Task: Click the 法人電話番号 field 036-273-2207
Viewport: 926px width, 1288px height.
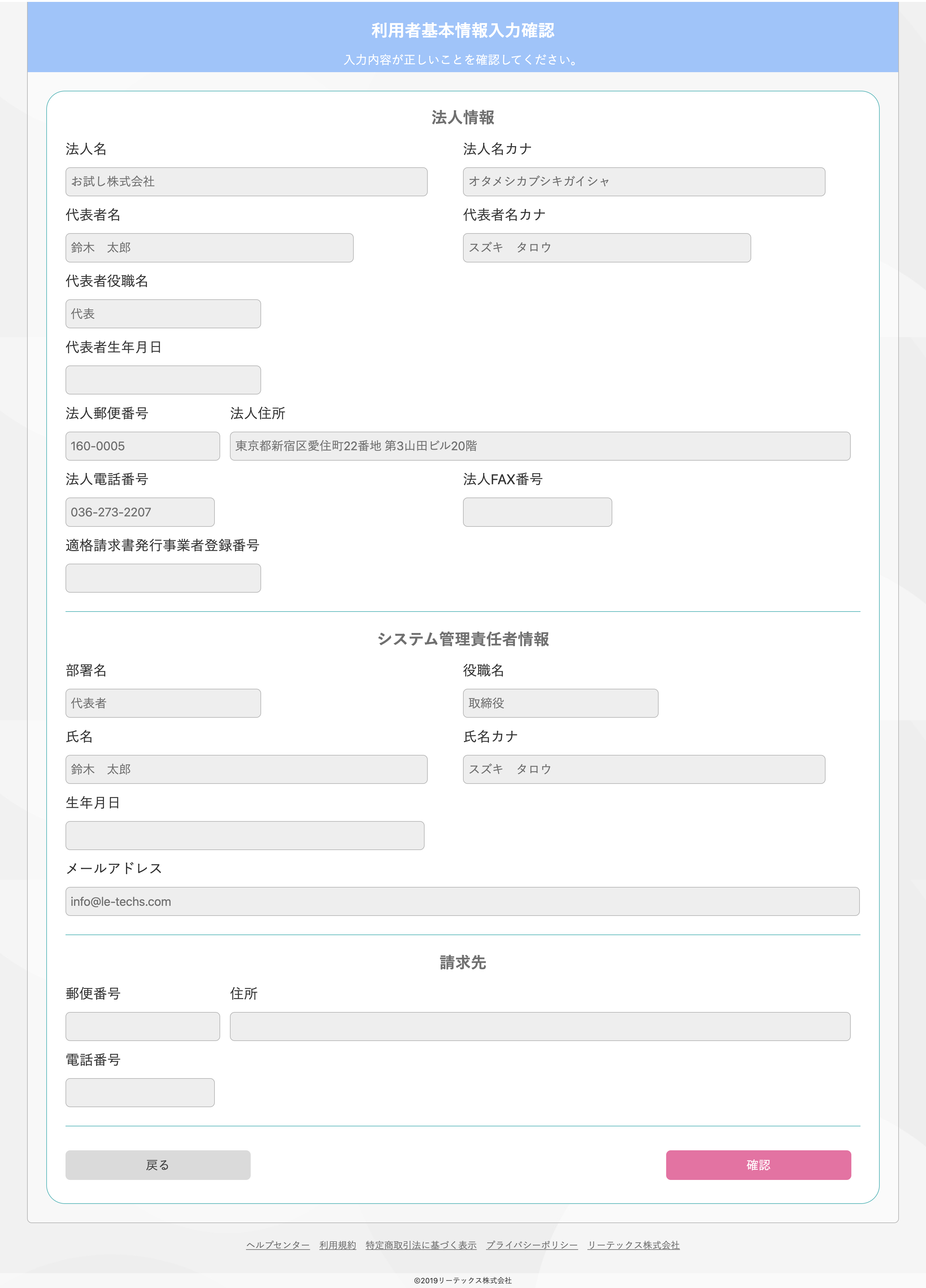Action: pos(140,512)
